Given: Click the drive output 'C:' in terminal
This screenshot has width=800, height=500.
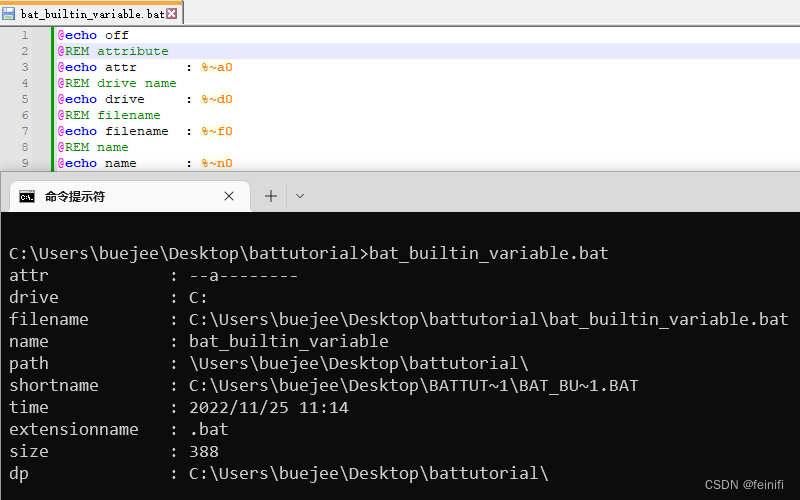Looking at the screenshot, I should click(198, 298).
